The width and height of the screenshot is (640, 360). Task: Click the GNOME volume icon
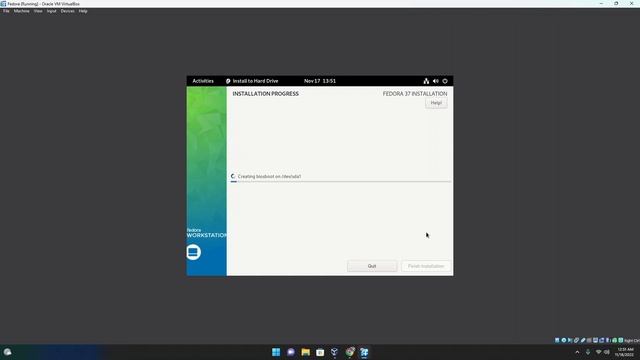pyautogui.click(x=436, y=81)
